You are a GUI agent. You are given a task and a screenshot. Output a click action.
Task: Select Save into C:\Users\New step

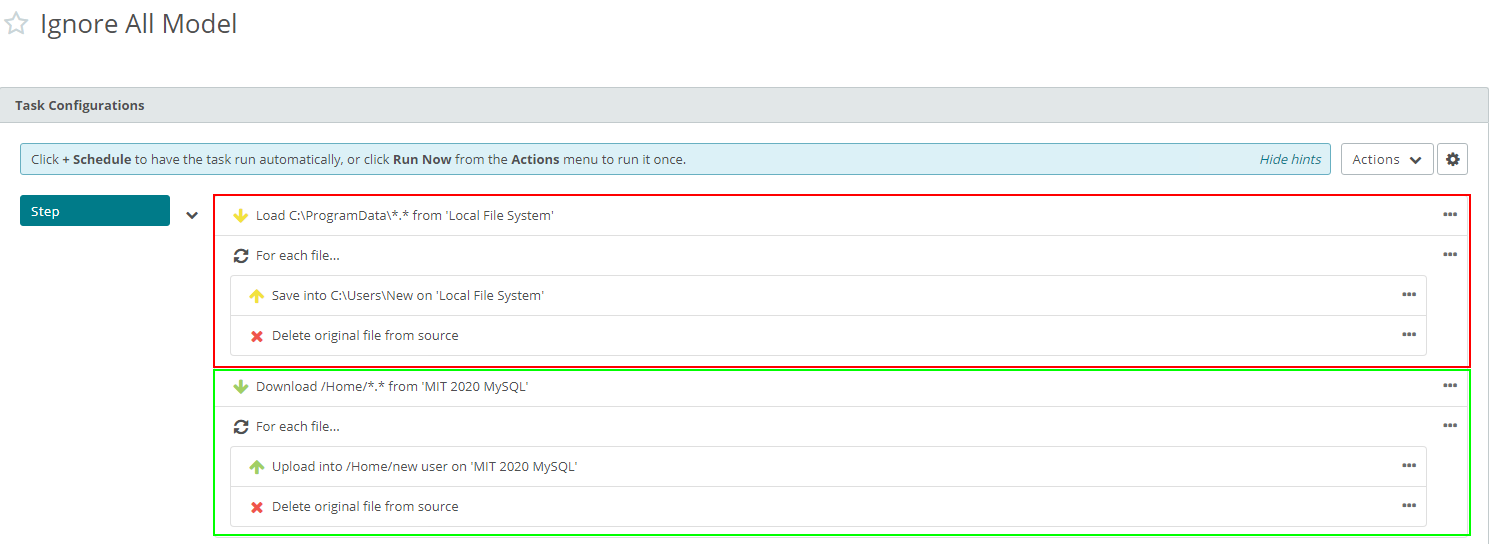tap(828, 296)
